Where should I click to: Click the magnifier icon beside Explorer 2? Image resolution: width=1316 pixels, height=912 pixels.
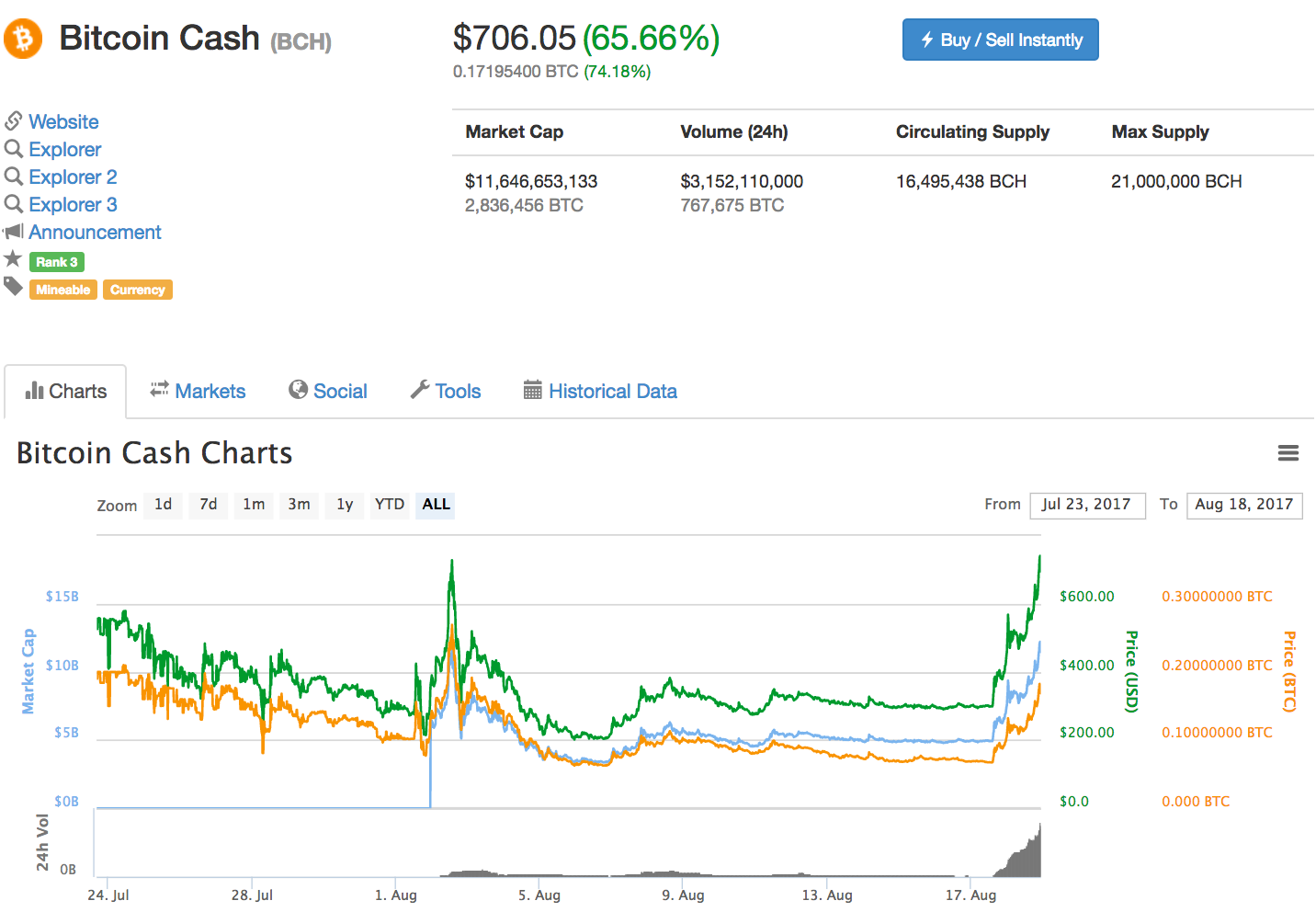[x=14, y=177]
